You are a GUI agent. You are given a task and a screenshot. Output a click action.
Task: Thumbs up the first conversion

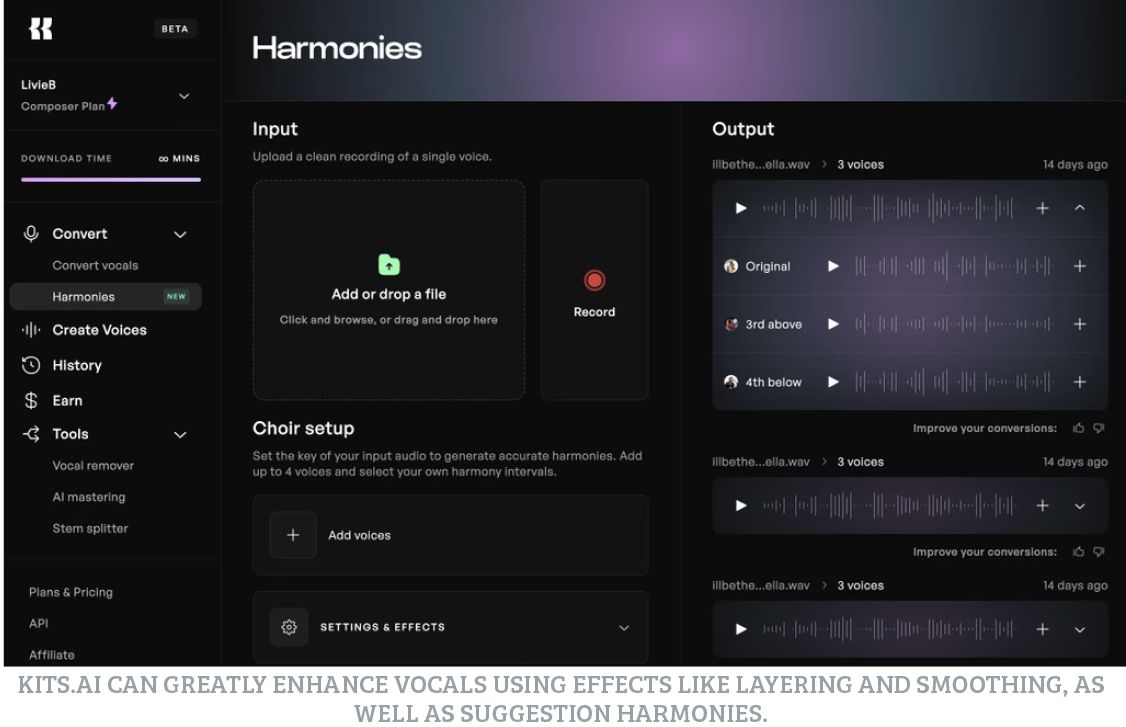1078,428
